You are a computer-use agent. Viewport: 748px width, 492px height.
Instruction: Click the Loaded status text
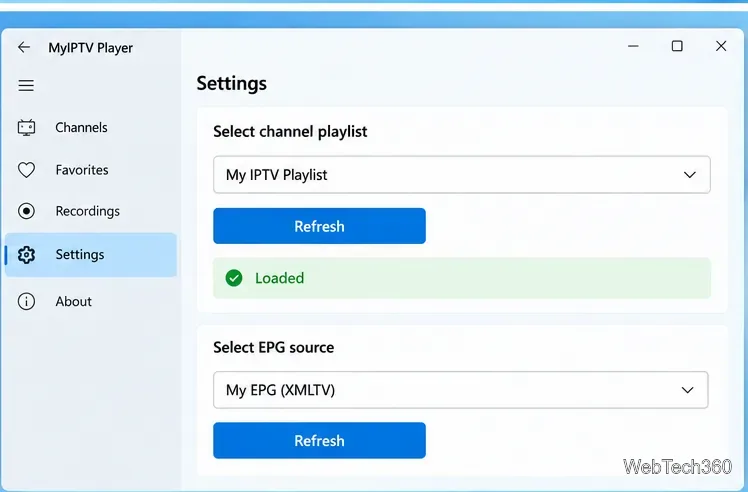click(x=280, y=278)
